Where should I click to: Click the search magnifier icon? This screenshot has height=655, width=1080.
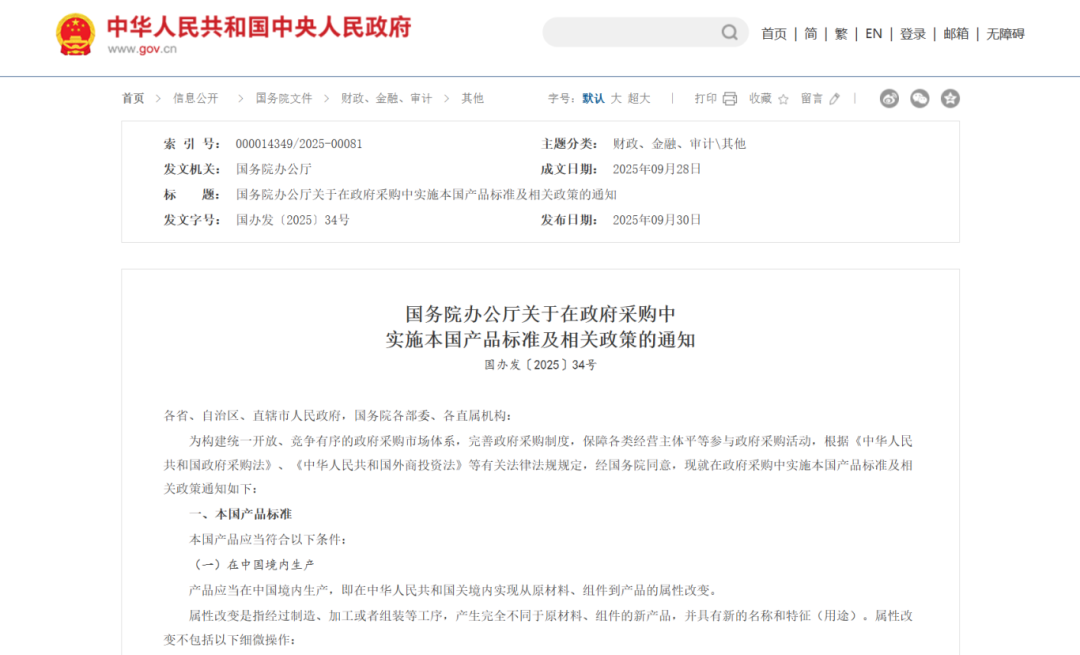[730, 32]
